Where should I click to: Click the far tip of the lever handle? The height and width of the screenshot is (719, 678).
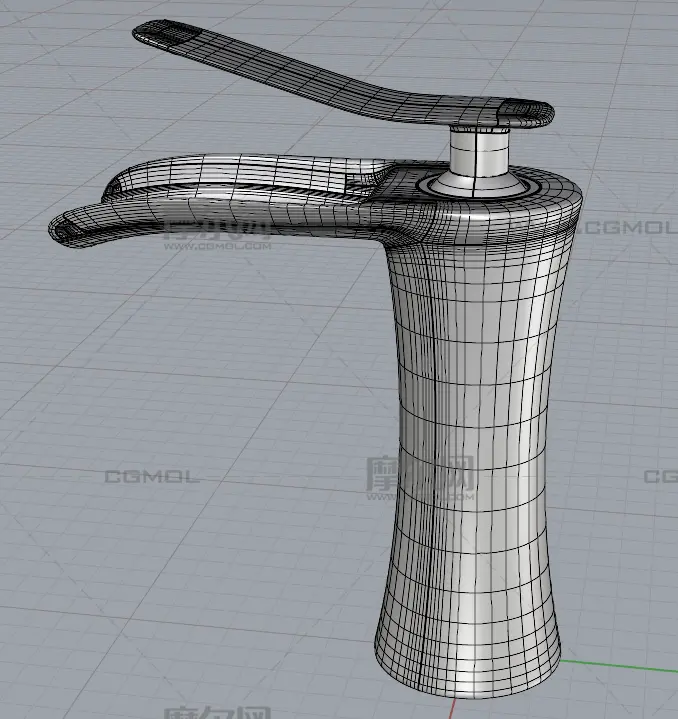(x=152, y=33)
